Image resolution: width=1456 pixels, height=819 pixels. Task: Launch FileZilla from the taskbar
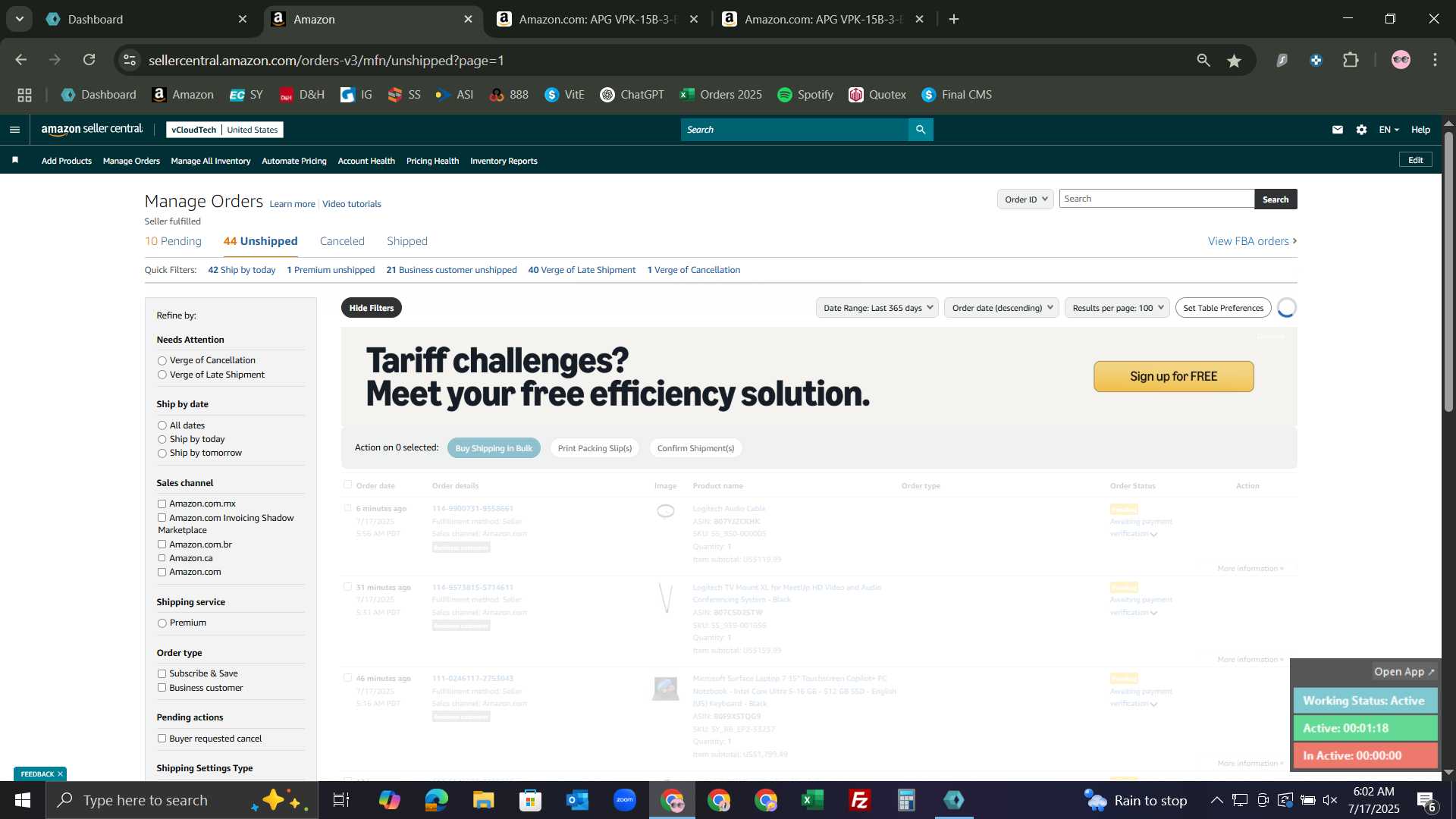point(859,800)
